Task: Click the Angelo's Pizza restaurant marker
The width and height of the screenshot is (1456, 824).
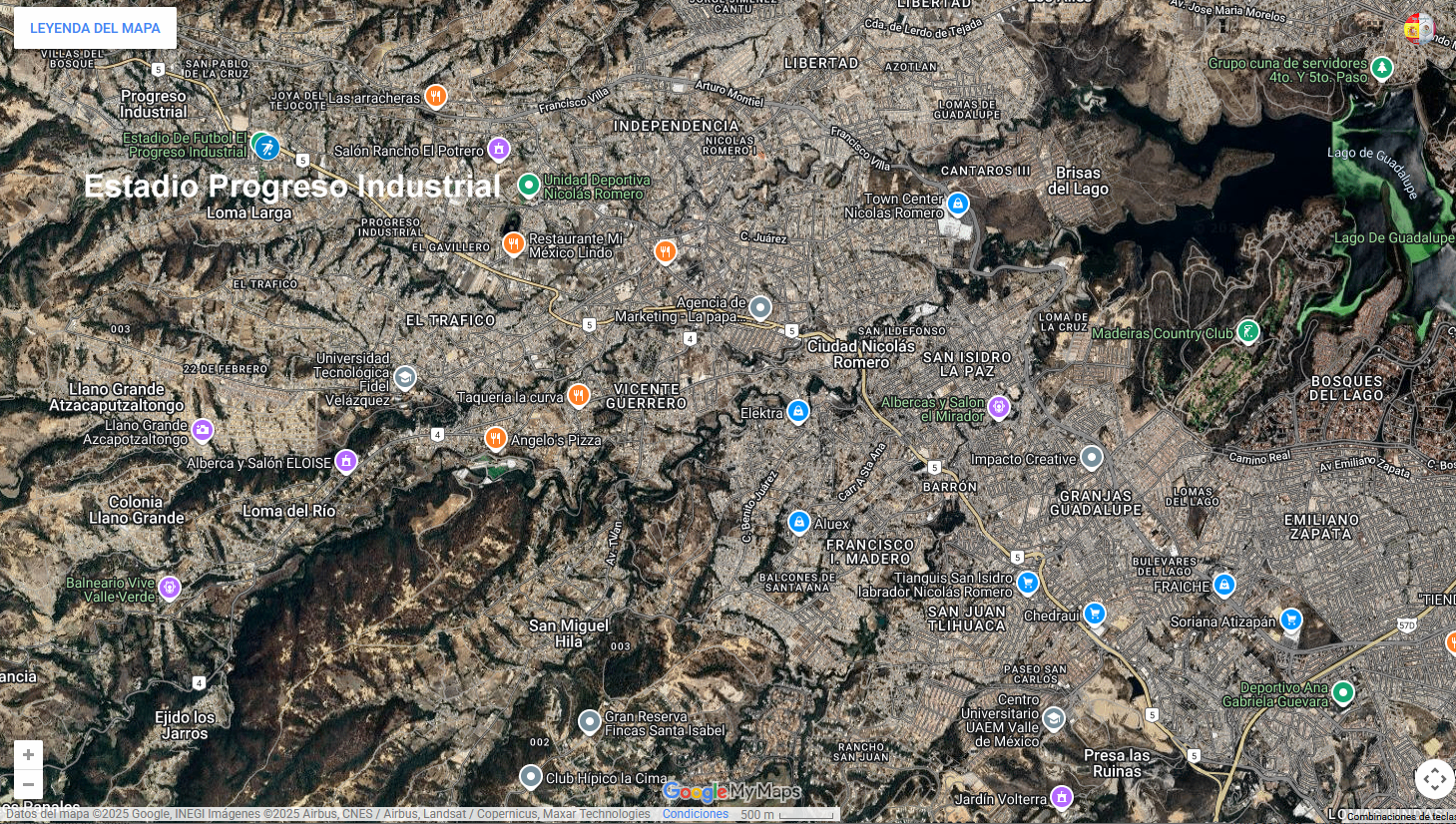Action: 495,438
